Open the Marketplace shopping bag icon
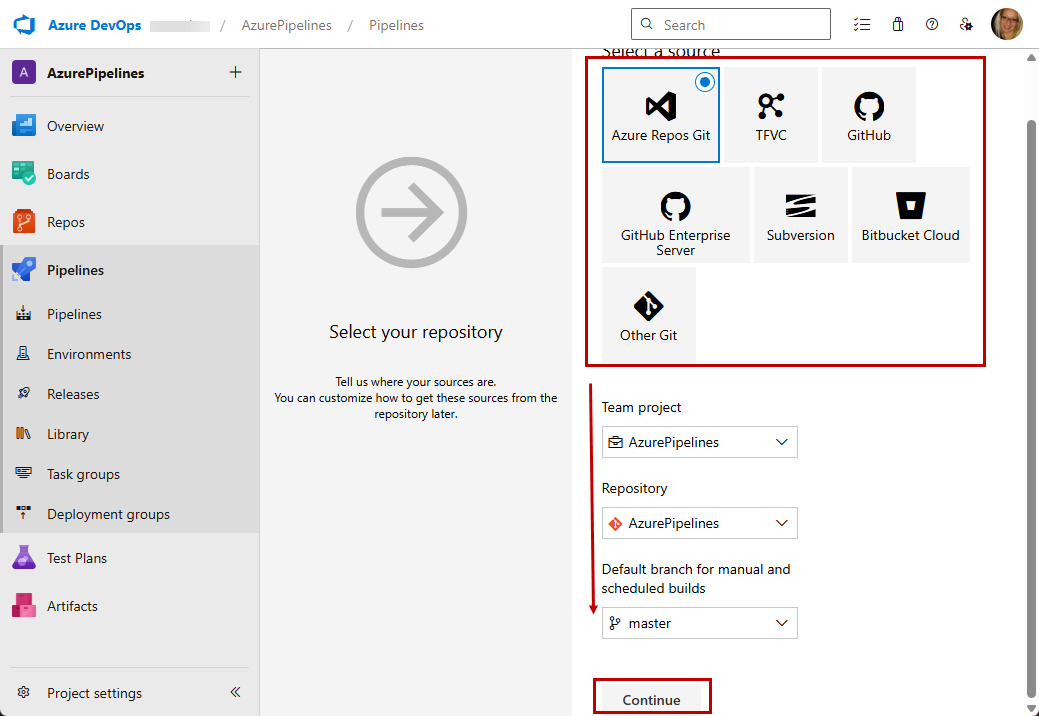Viewport: 1039px width, 716px height. click(x=898, y=25)
